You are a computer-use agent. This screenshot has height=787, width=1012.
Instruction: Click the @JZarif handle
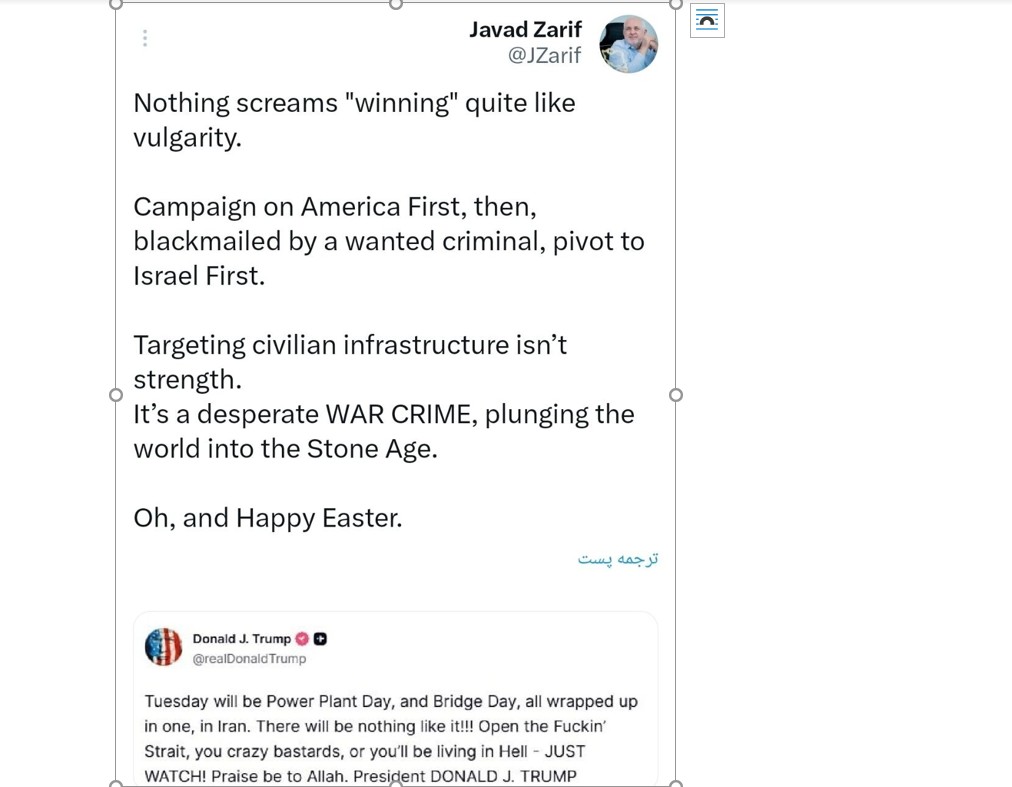544,56
